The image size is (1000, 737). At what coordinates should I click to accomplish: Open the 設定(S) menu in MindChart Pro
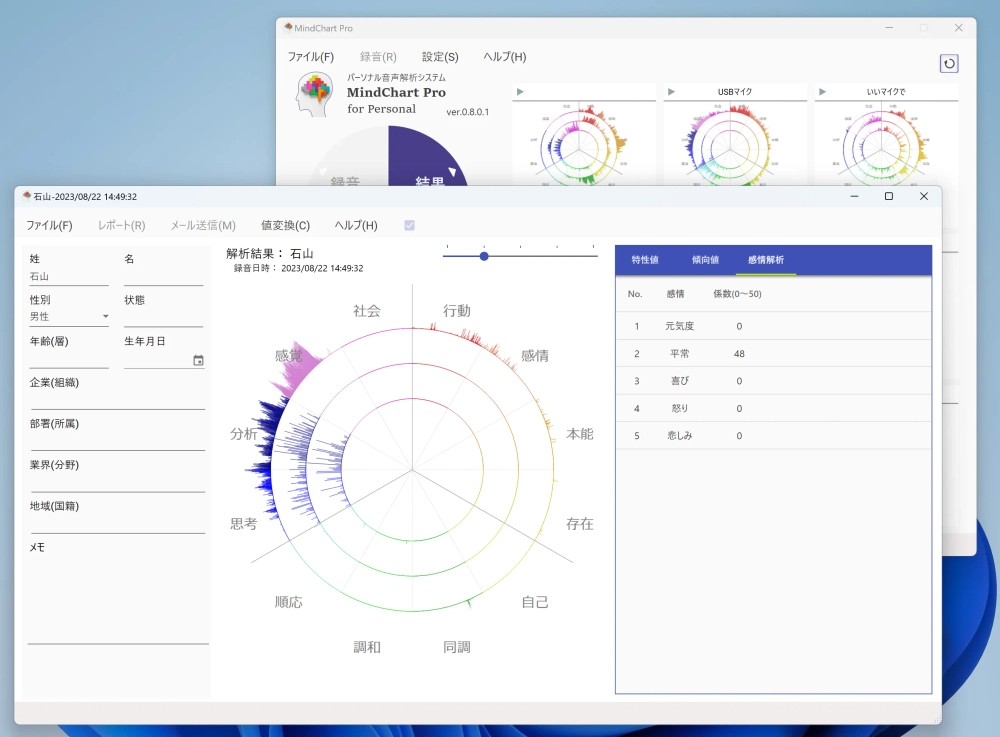pyautogui.click(x=440, y=57)
